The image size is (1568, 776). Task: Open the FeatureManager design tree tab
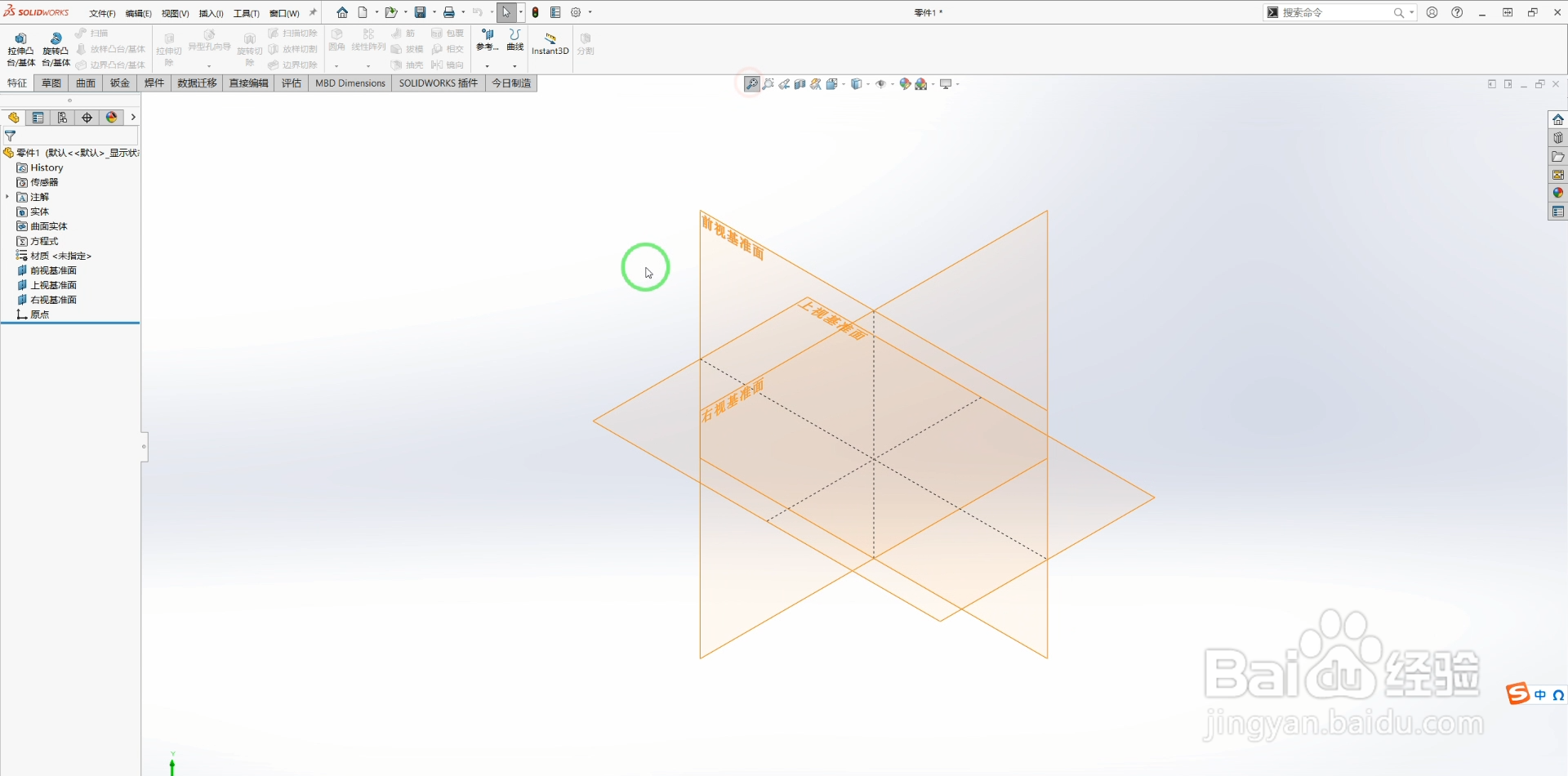tap(14, 118)
